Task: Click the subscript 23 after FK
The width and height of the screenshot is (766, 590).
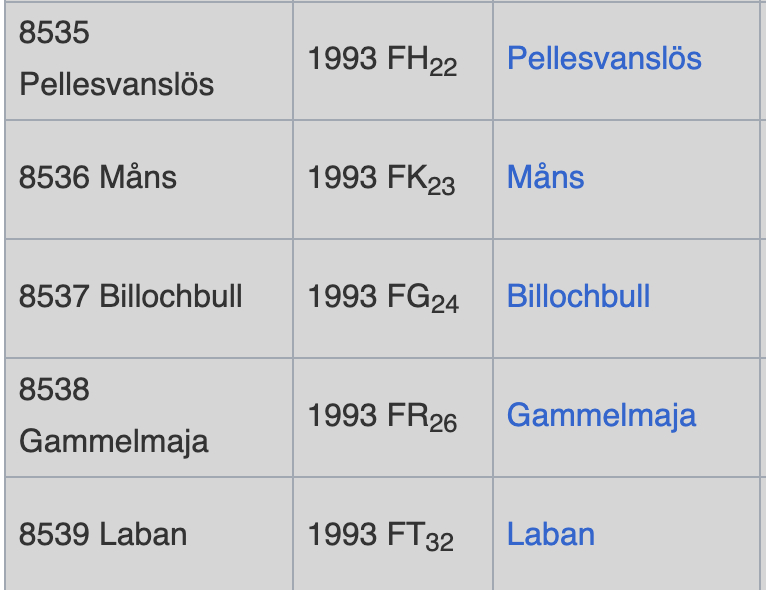Action: 441,186
